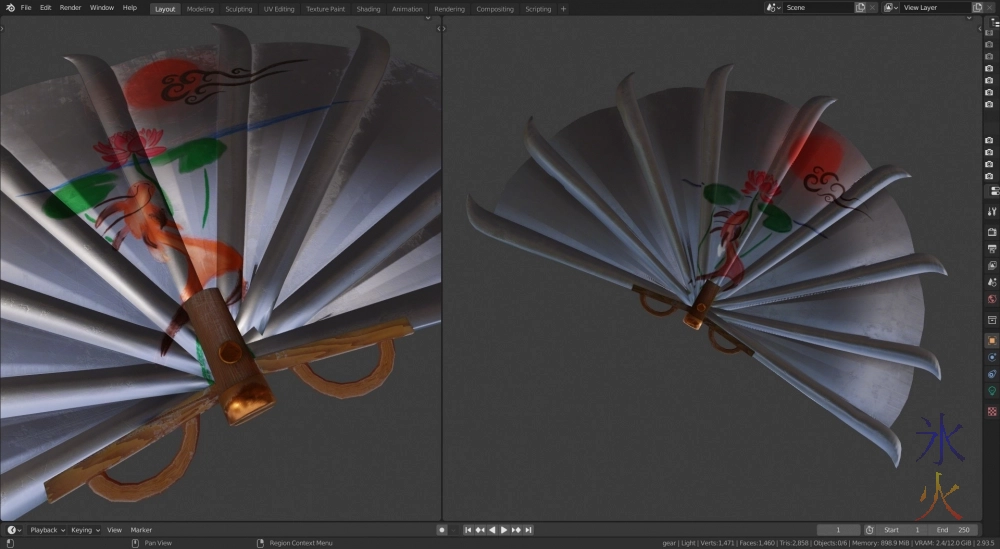The height and width of the screenshot is (549, 1000).
Task: Add a new workspace with the plus tab
Action: (x=563, y=9)
